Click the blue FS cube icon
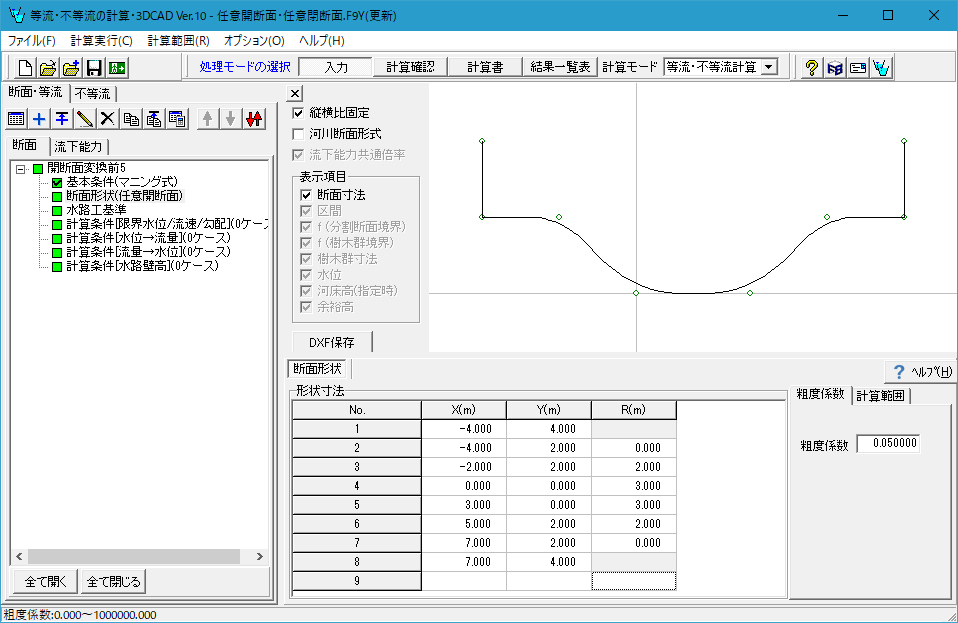This screenshot has height=623, width=958. coord(835,68)
